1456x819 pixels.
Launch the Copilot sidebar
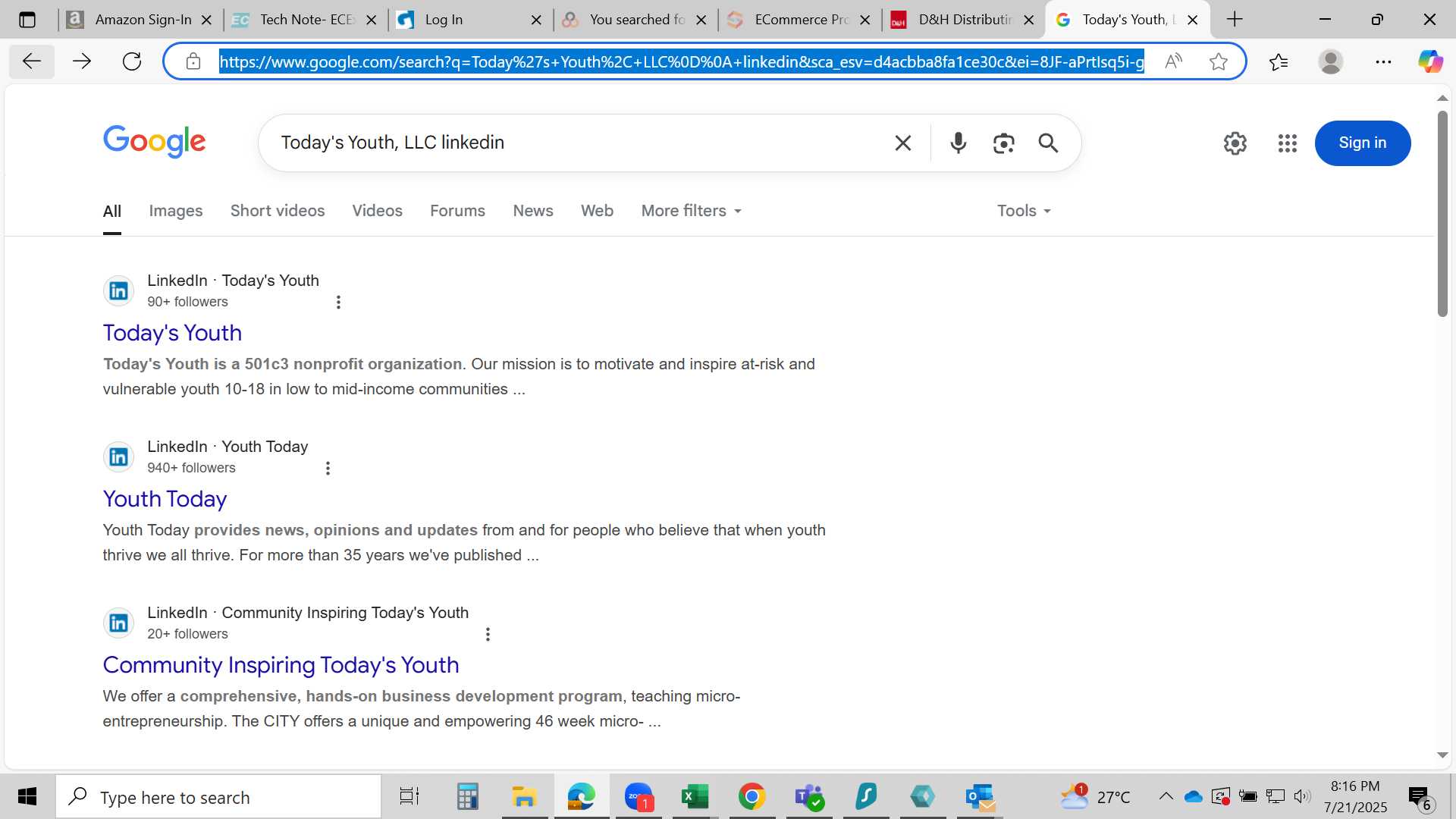coord(1430,61)
